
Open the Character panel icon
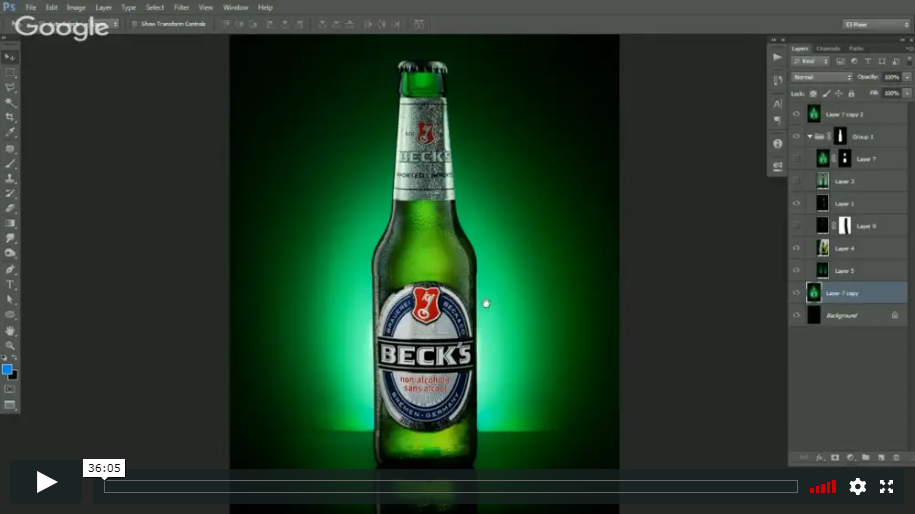tap(777, 104)
